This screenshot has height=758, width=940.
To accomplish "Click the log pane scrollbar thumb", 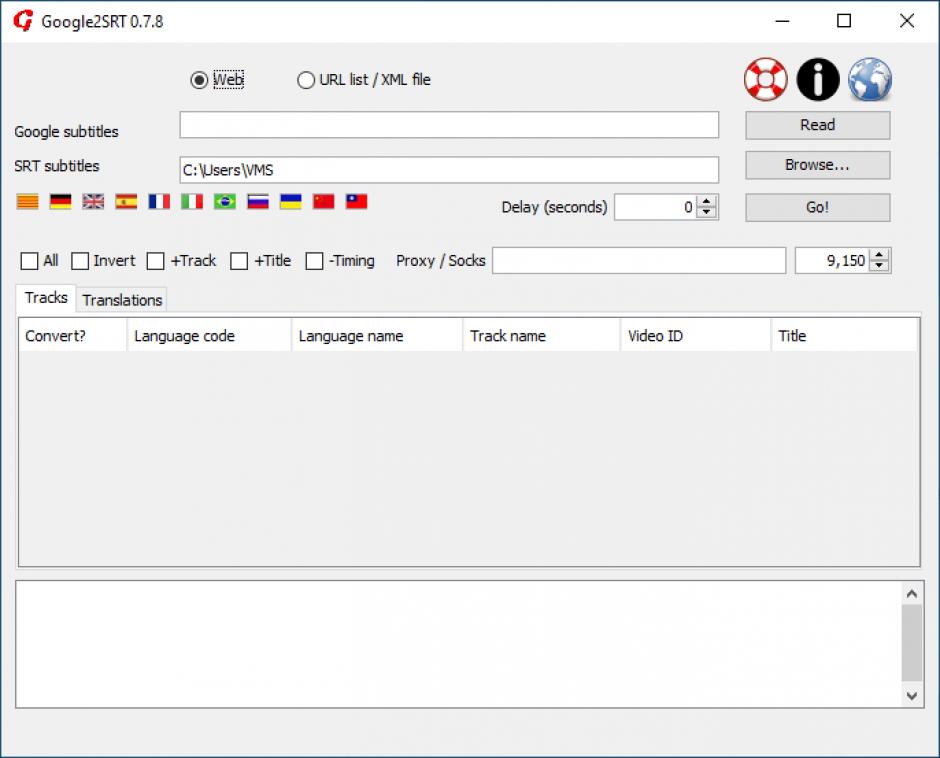I will click(x=912, y=643).
